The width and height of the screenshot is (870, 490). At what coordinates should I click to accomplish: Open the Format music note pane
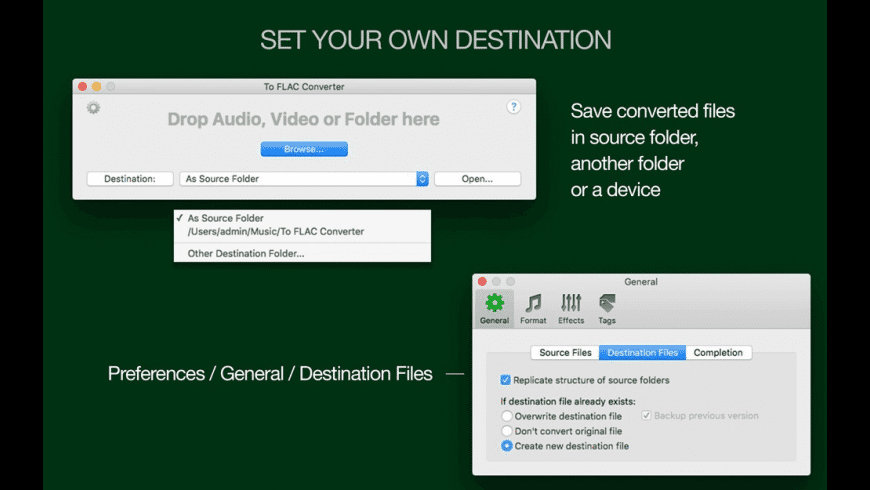533,309
